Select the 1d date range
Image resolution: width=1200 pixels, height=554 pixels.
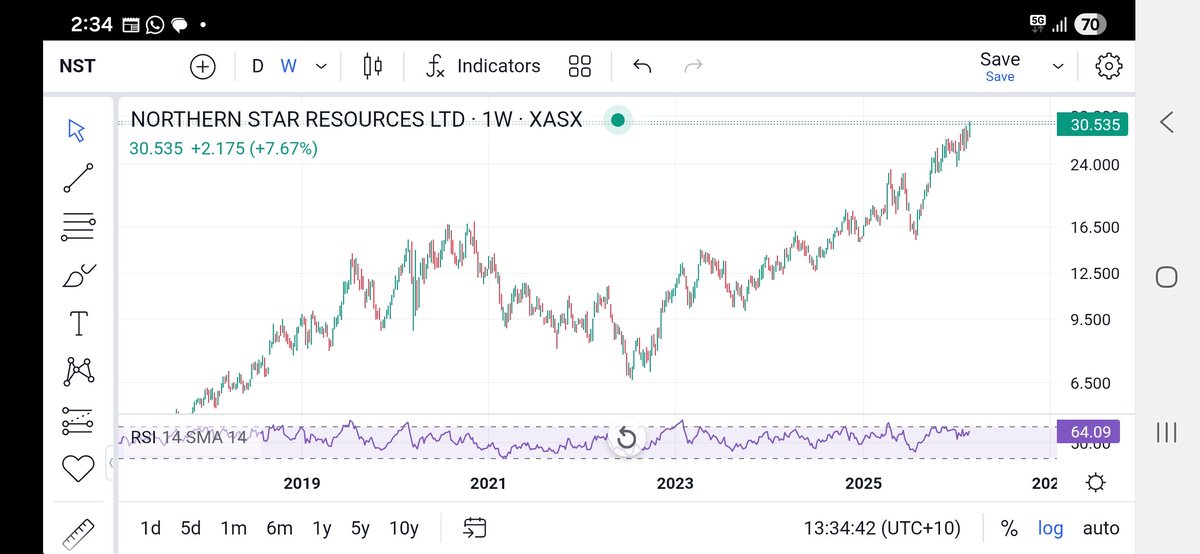pos(150,528)
